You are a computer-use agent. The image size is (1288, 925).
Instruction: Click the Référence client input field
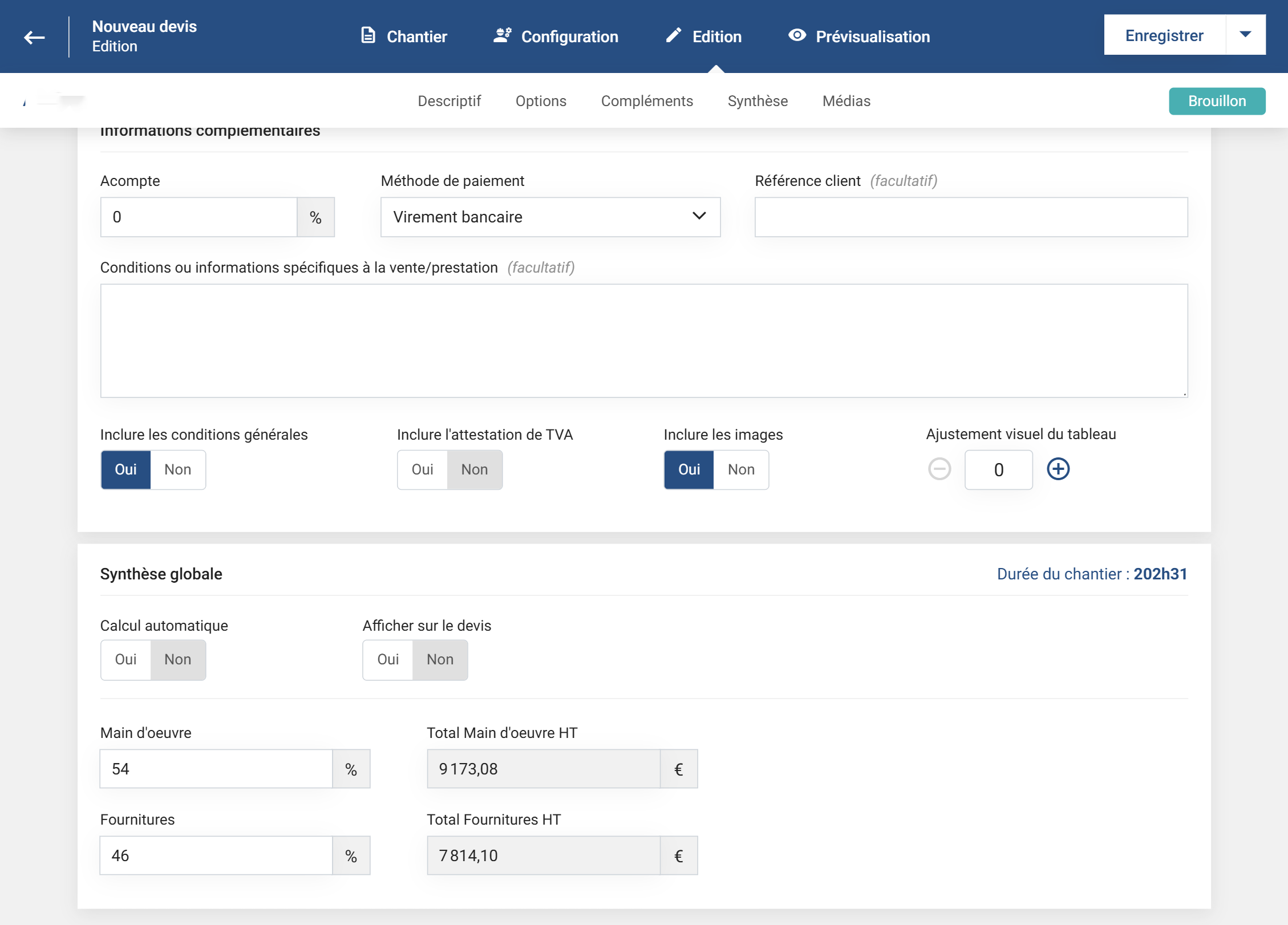point(971,217)
